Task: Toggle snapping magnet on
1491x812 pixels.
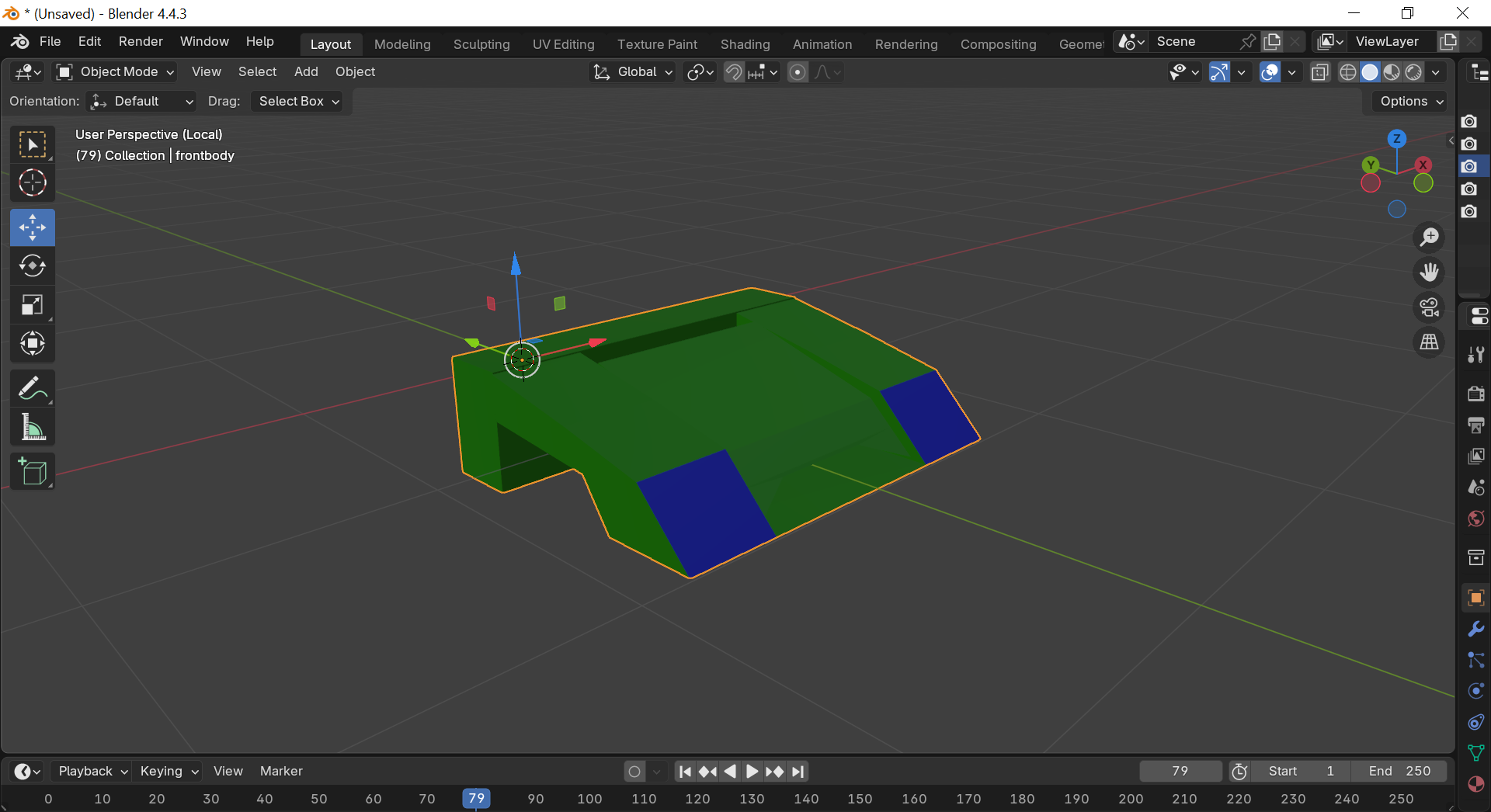Action: [733, 72]
